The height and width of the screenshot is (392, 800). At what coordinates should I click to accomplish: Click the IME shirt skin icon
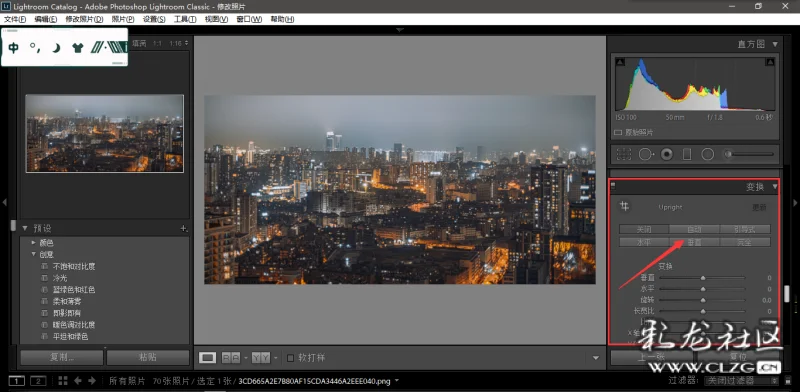(78, 48)
